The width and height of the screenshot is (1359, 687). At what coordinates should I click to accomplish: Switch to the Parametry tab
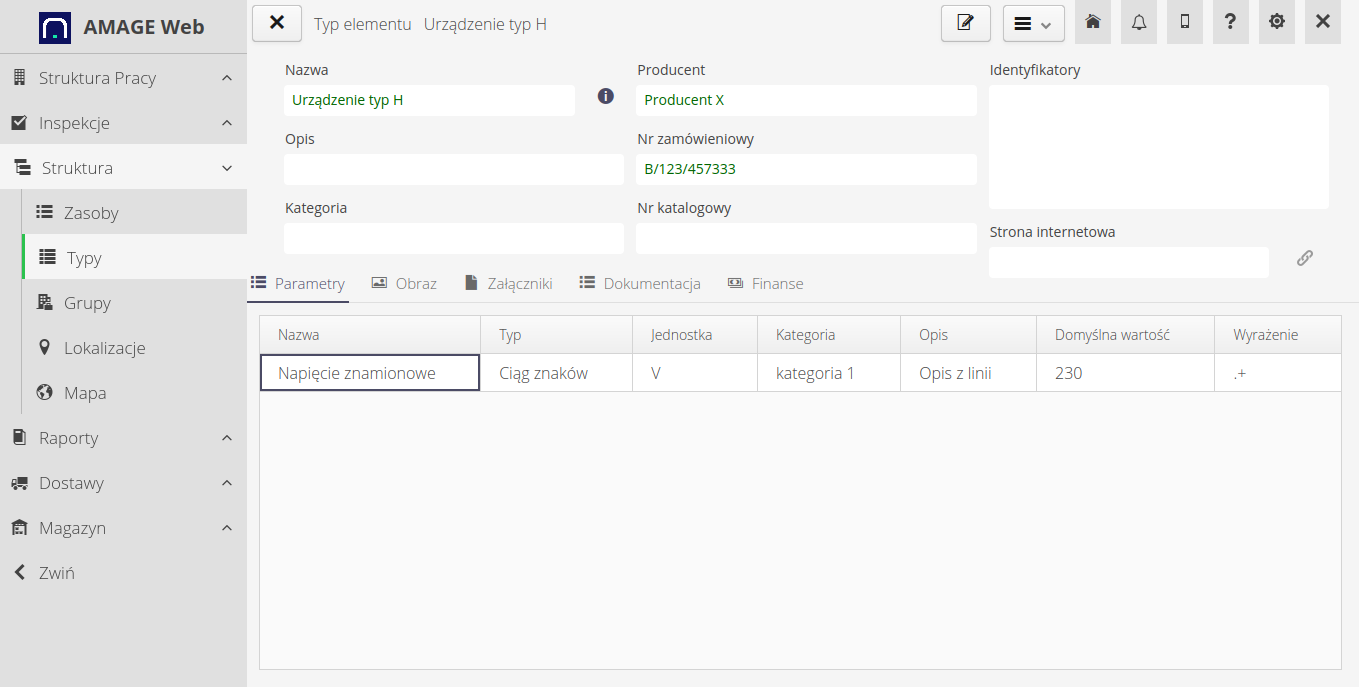[298, 284]
